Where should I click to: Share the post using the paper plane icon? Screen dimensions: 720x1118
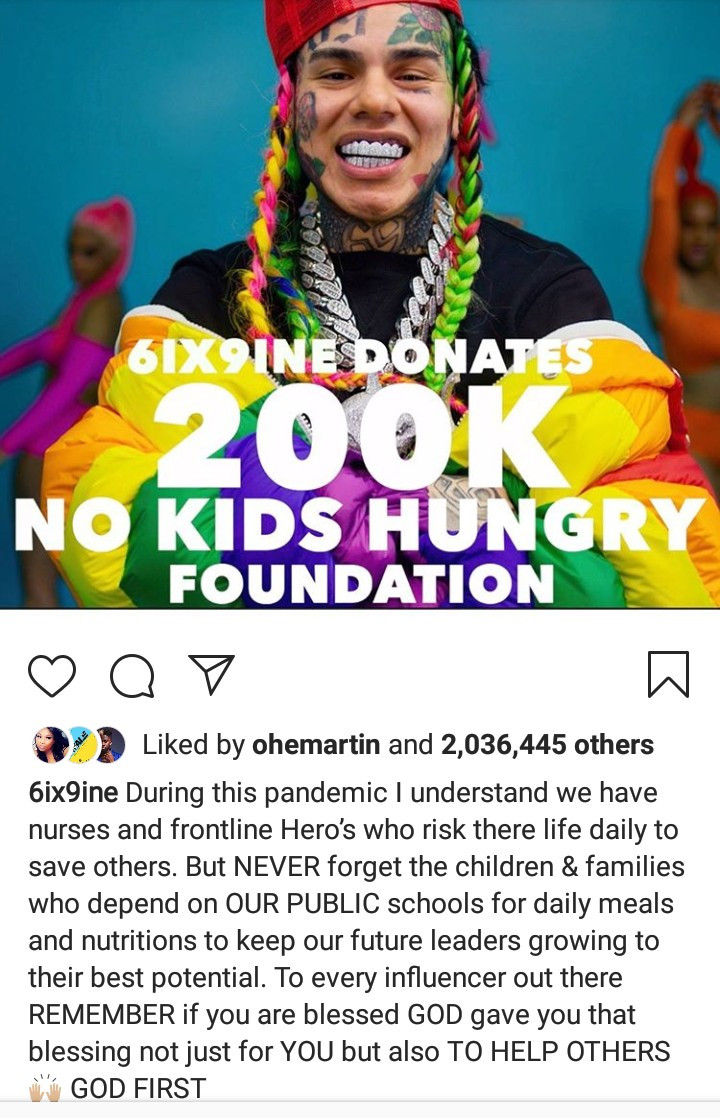click(212, 674)
